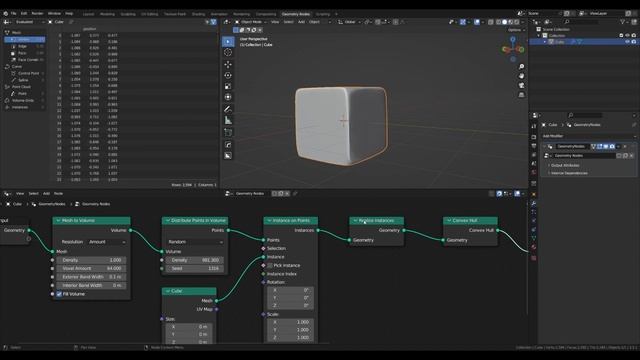Screen dimensions: 640x360
Task: Click the Exterior Band Width field
Action: [x=91, y=277]
